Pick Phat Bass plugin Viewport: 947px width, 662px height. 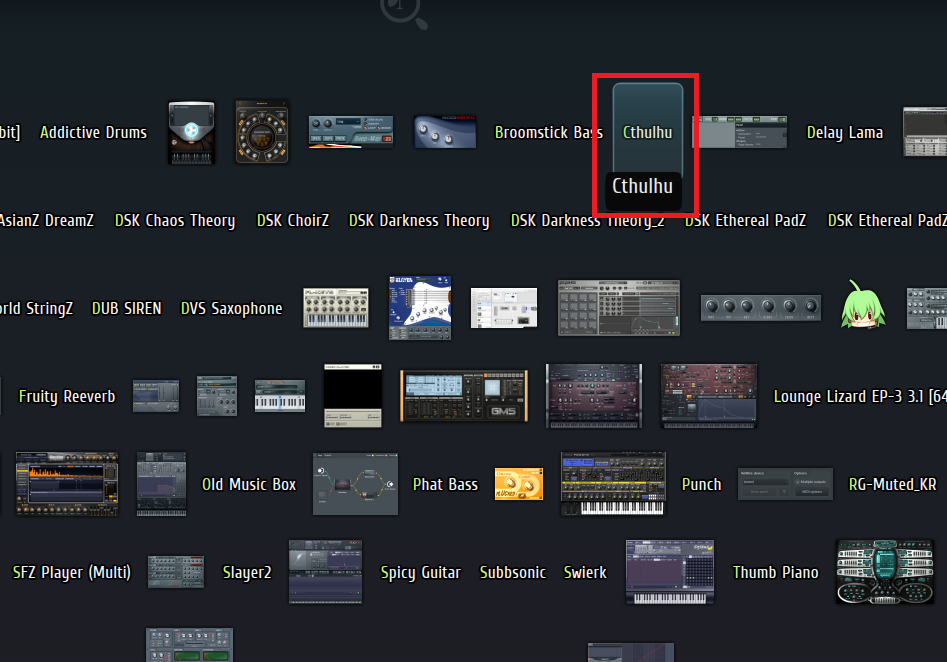[x=445, y=484]
